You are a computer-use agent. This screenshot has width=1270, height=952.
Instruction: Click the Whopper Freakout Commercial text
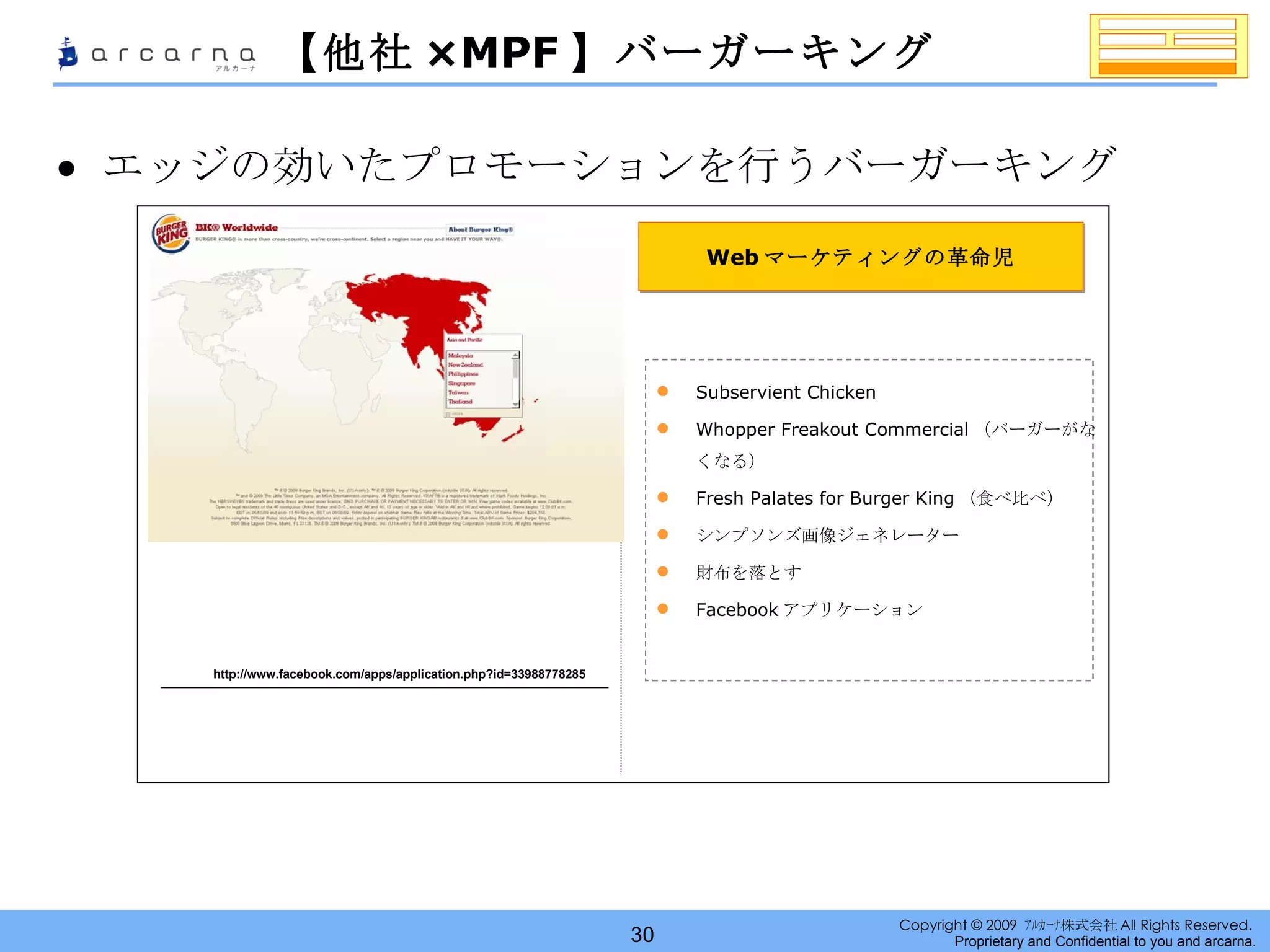point(832,430)
